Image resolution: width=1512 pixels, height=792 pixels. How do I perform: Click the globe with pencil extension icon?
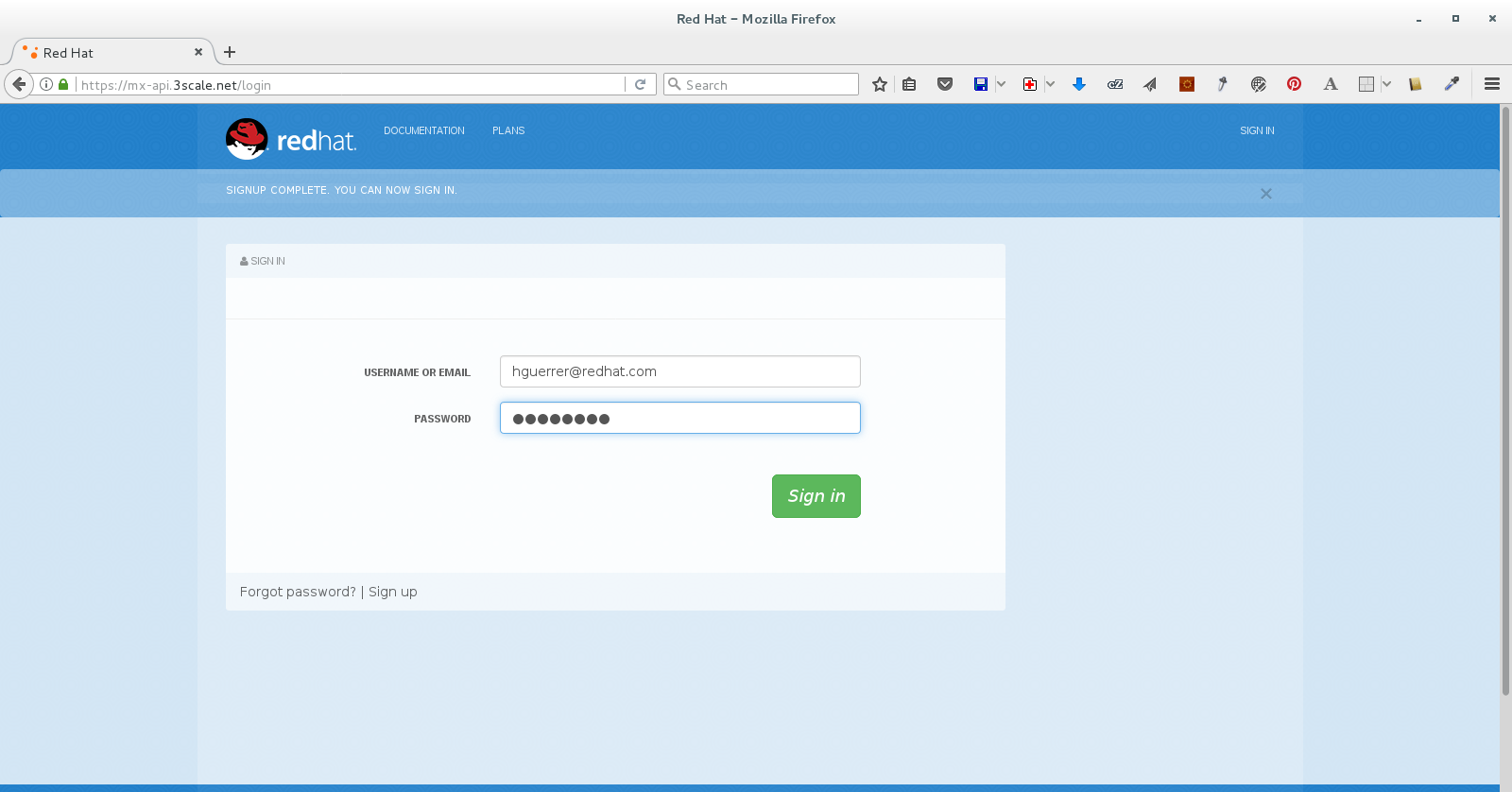tap(1258, 84)
